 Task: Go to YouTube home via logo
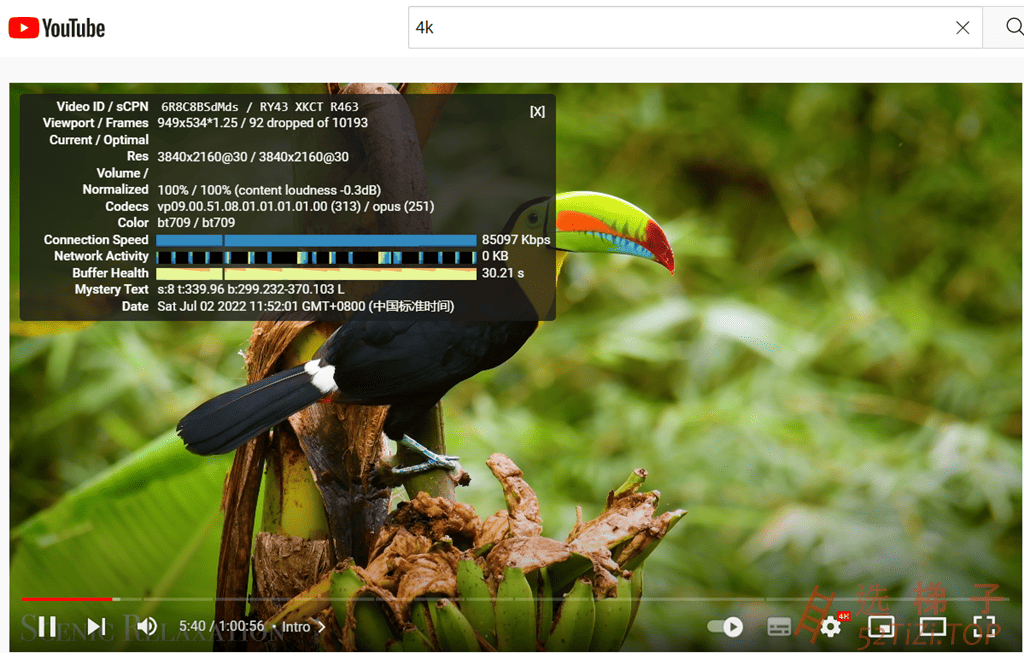(x=57, y=28)
